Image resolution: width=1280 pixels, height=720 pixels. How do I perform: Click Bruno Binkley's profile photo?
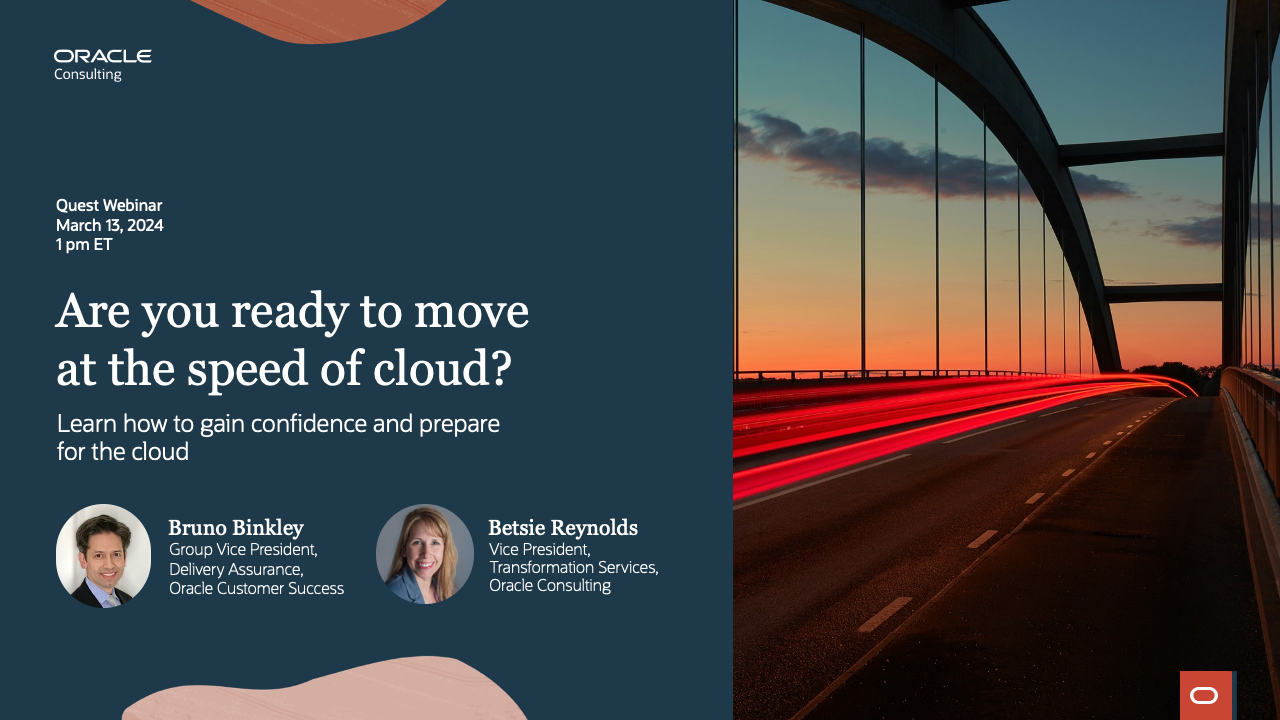[x=103, y=554]
